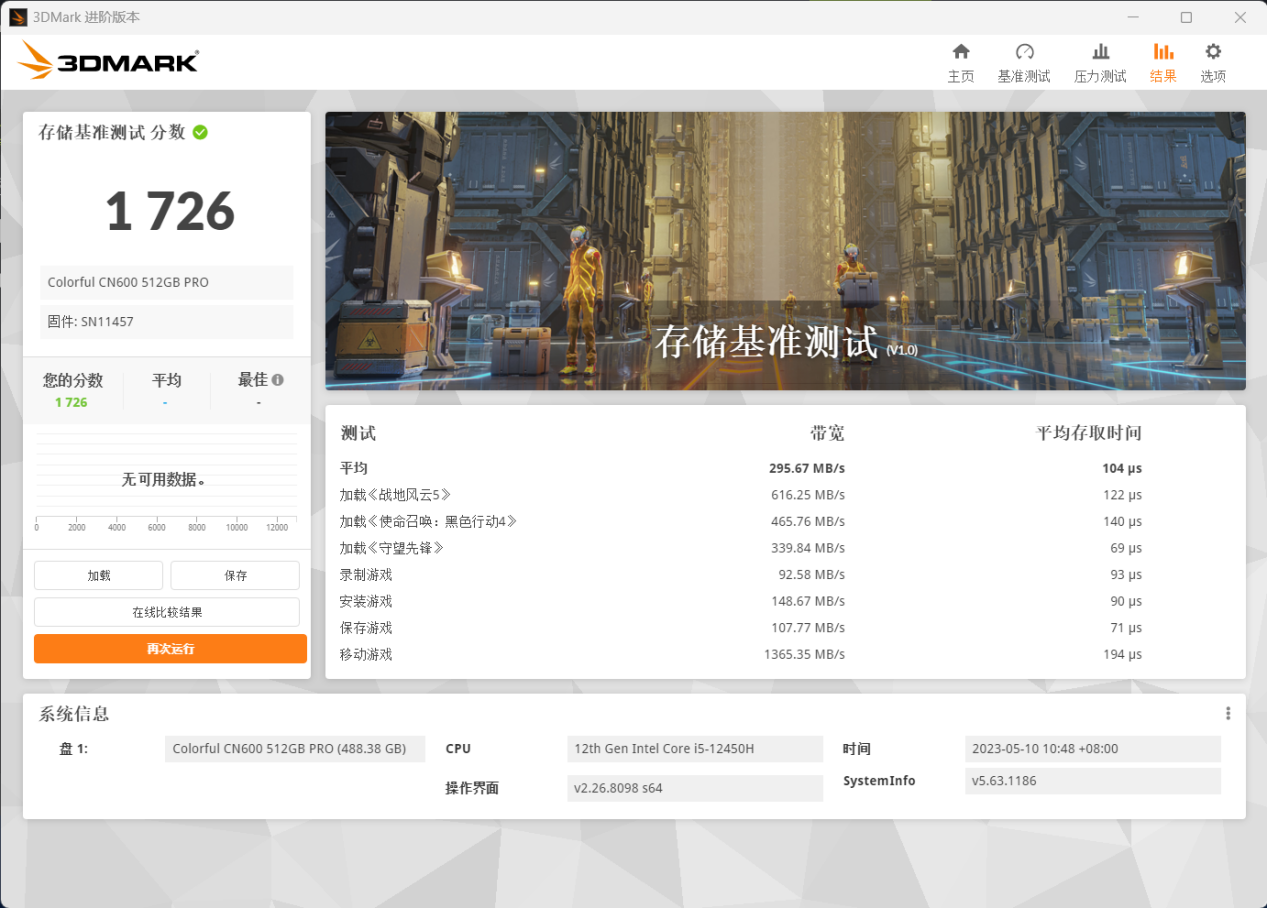Screen dimensions: 1267x908
Task: Click the 339.84 MB/s value
Action: tap(808, 548)
